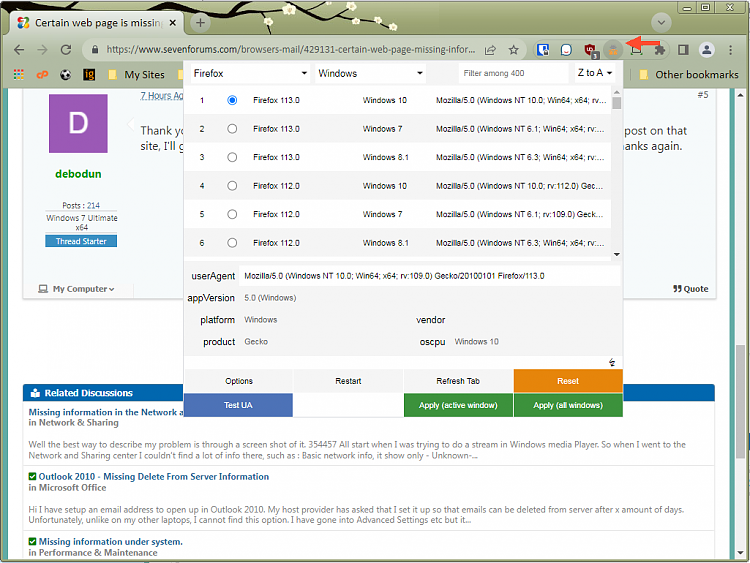Viewport: 750px width, 563px height.
Task: Click the User-Agent Switcher extension icon
Action: pyautogui.click(x=613, y=49)
